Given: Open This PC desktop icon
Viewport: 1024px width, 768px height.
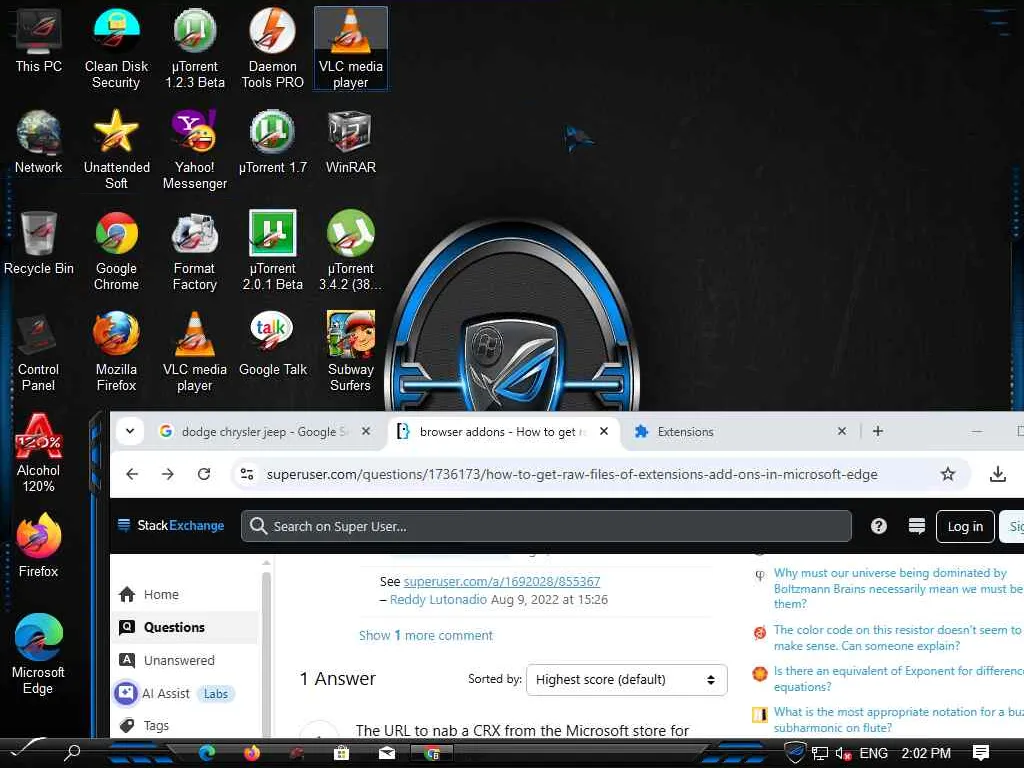Looking at the screenshot, I should pyautogui.click(x=39, y=42).
